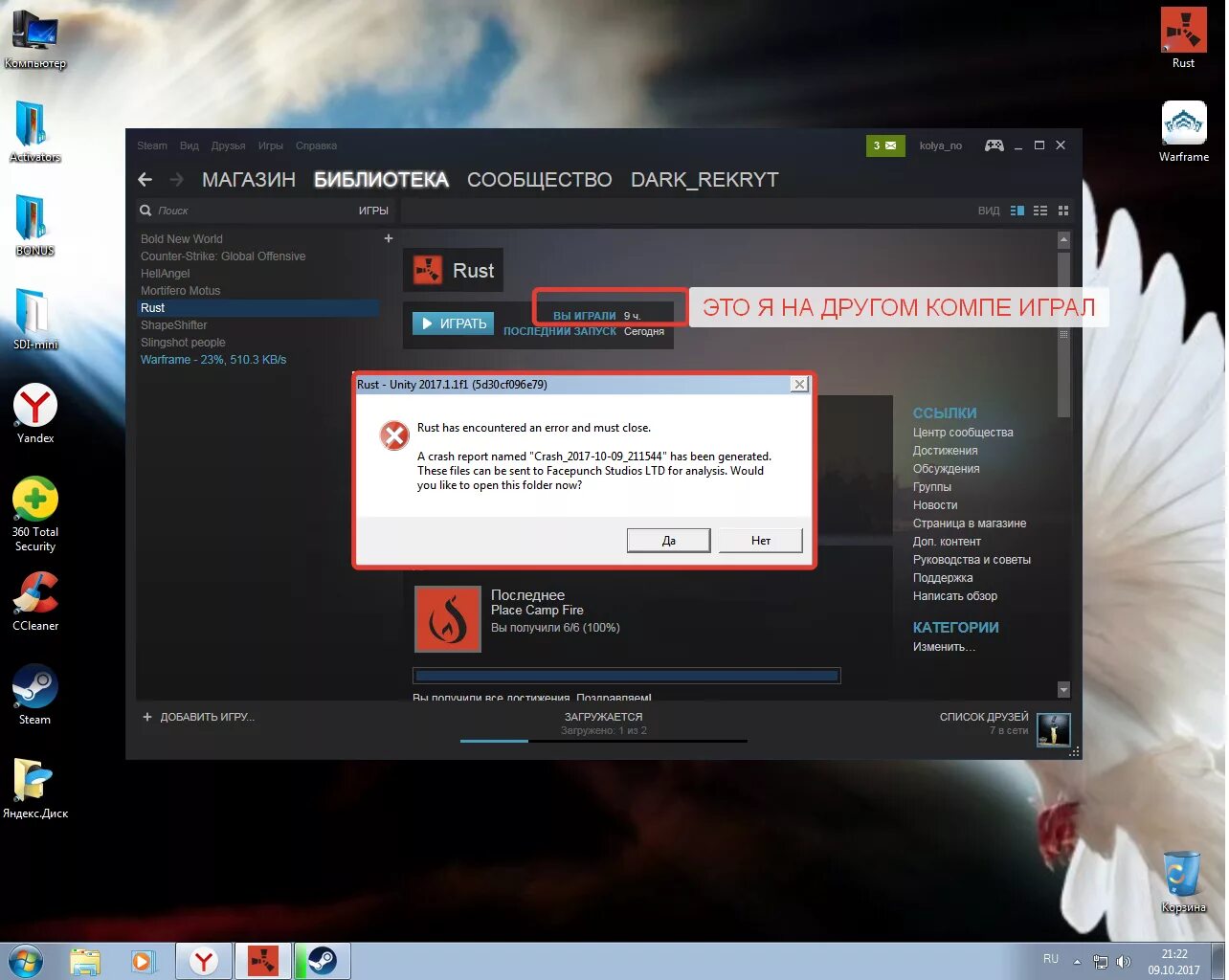Open Страница в магазине link

969,523
